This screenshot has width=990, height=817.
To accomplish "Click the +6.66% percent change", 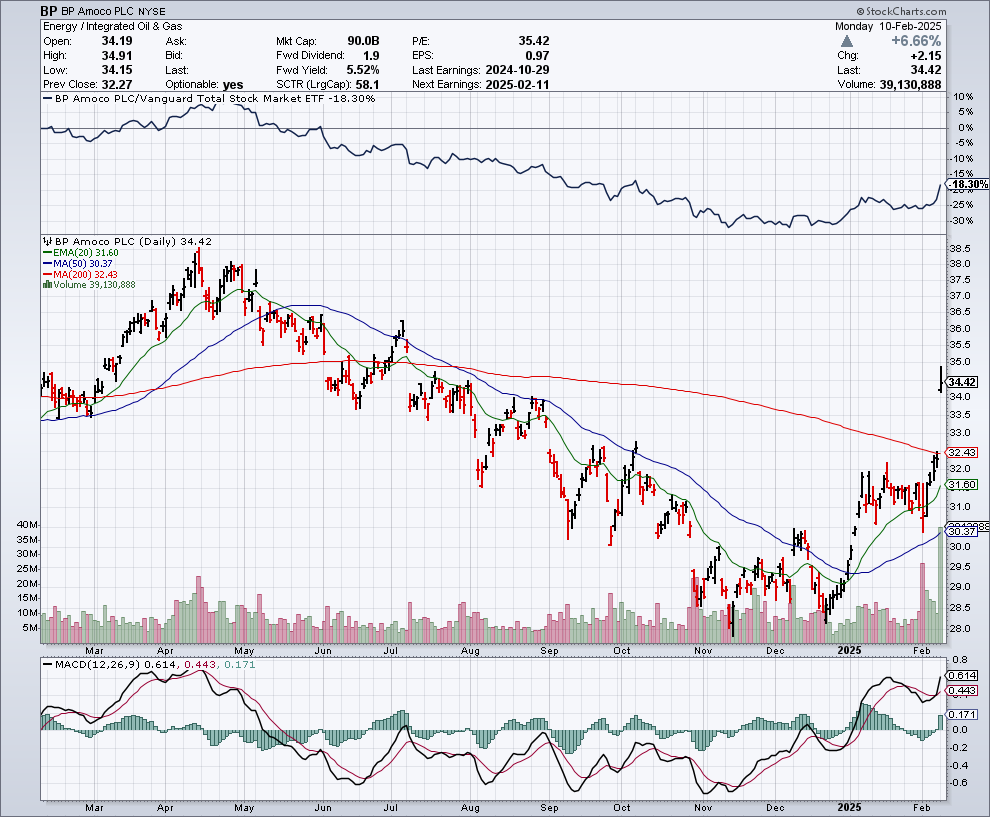I will (916, 41).
